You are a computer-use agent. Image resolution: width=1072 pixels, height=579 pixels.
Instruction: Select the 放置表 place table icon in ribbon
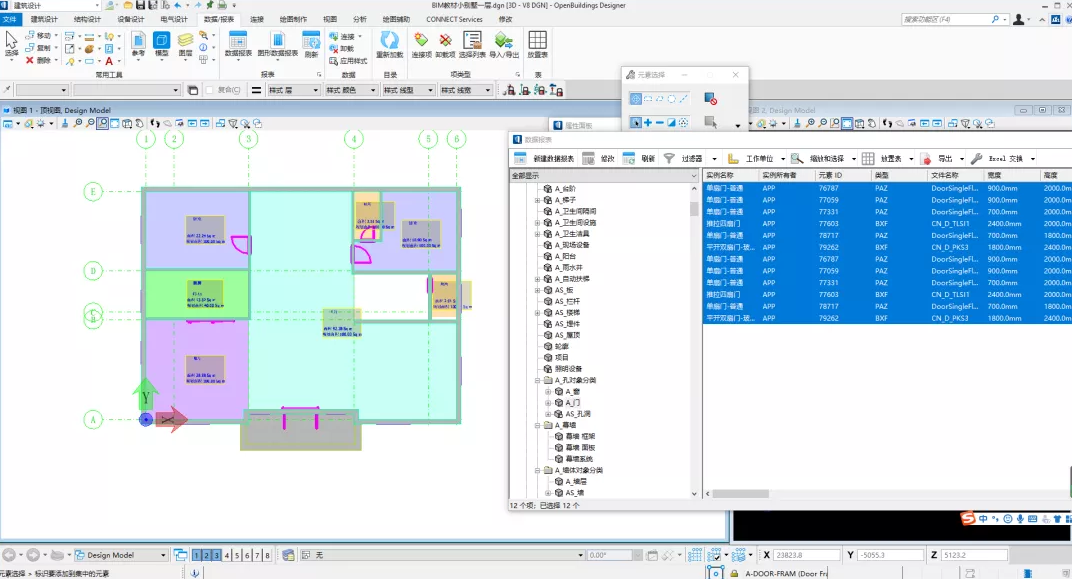point(537,44)
